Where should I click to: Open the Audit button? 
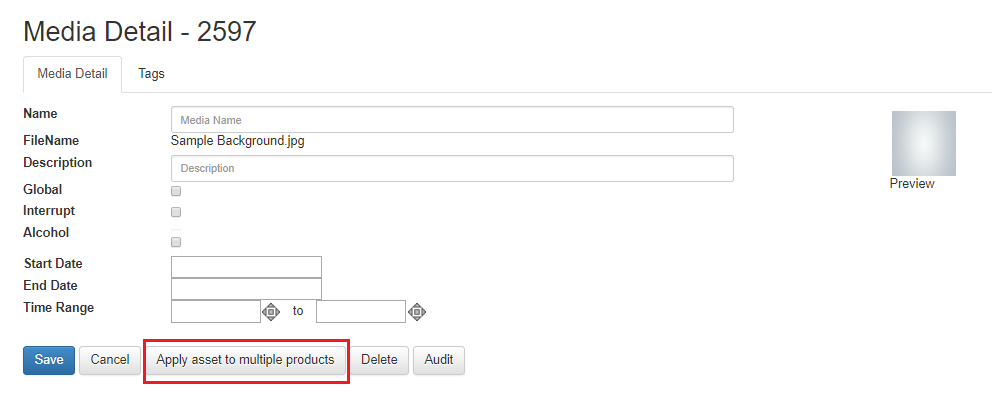click(438, 360)
